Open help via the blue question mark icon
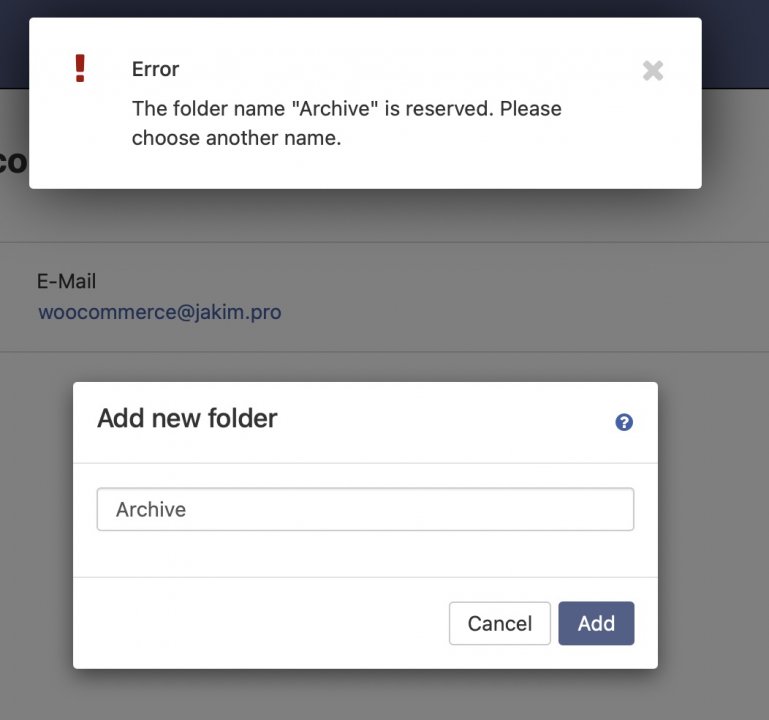Image resolution: width=769 pixels, height=720 pixels. point(624,422)
